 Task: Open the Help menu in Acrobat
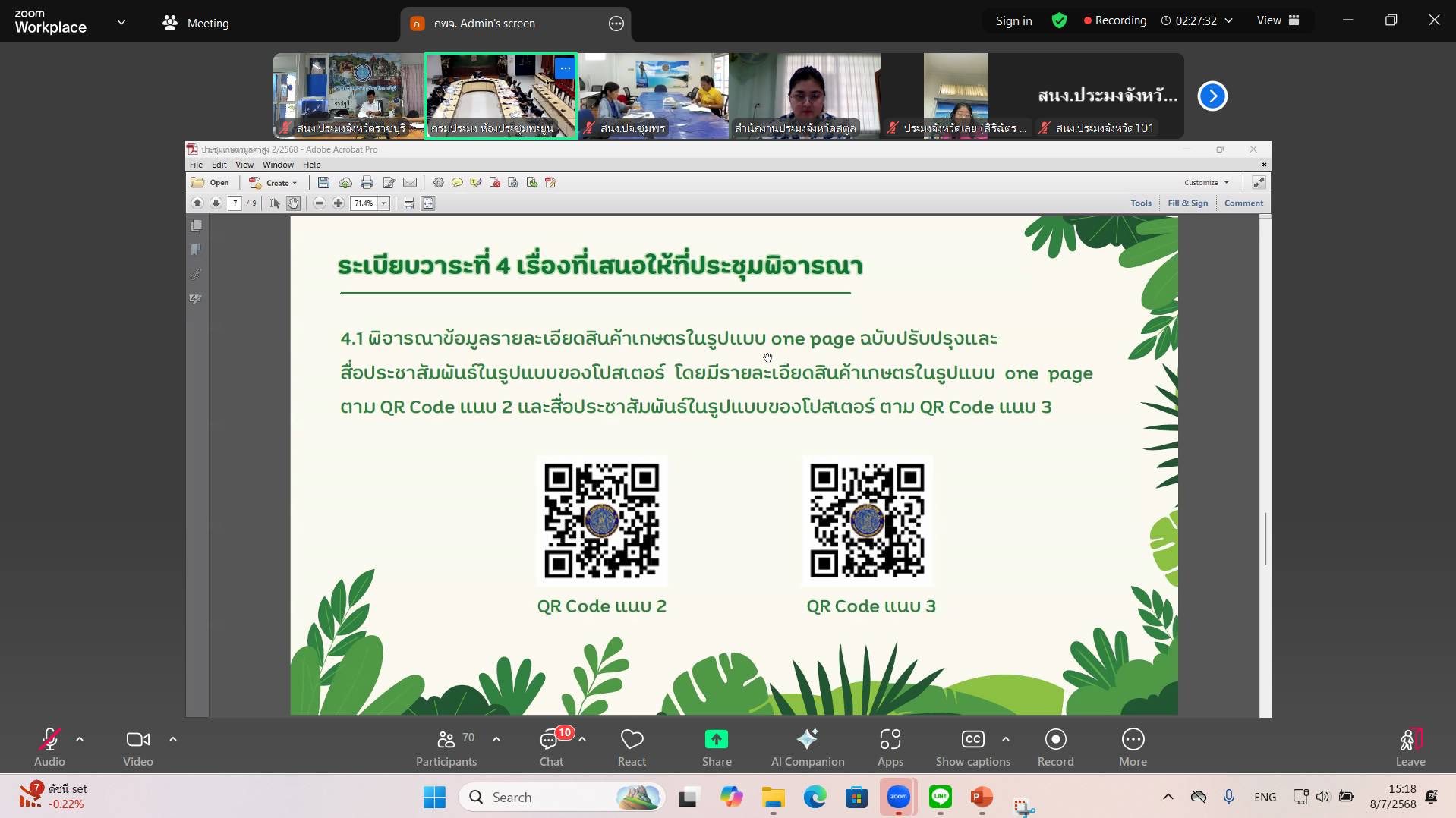point(312,165)
